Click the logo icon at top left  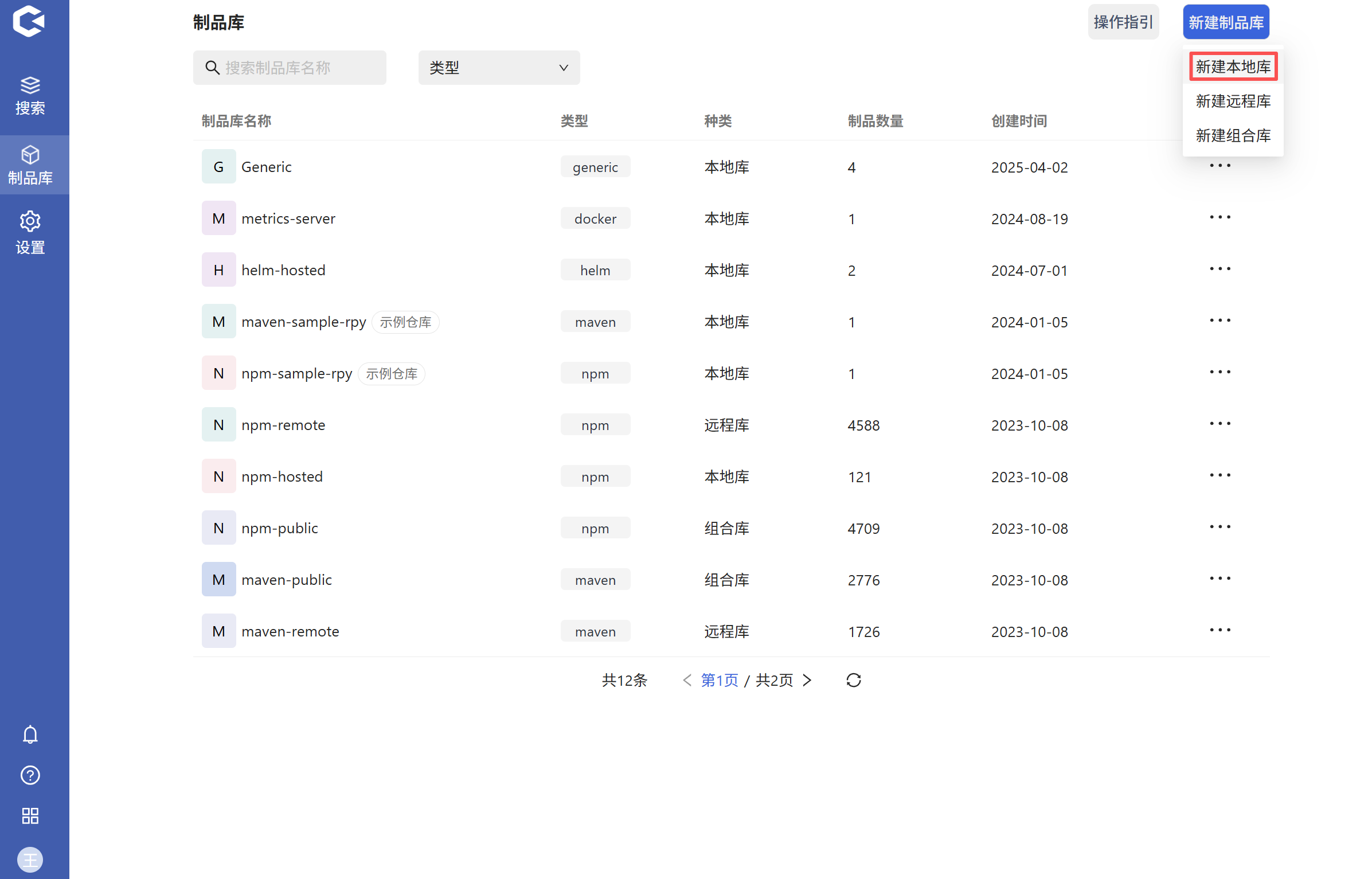(x=29, y=22)
